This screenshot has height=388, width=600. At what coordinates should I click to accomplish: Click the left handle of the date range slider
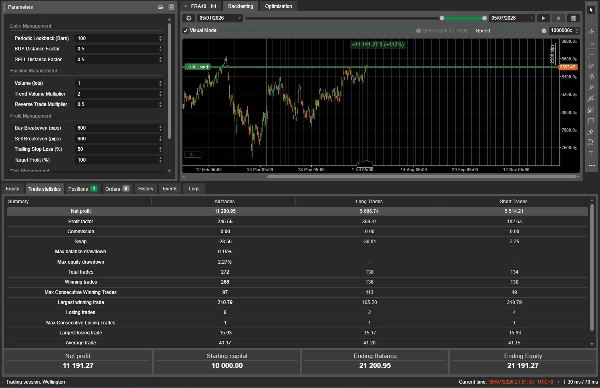(x=442, y=18)
